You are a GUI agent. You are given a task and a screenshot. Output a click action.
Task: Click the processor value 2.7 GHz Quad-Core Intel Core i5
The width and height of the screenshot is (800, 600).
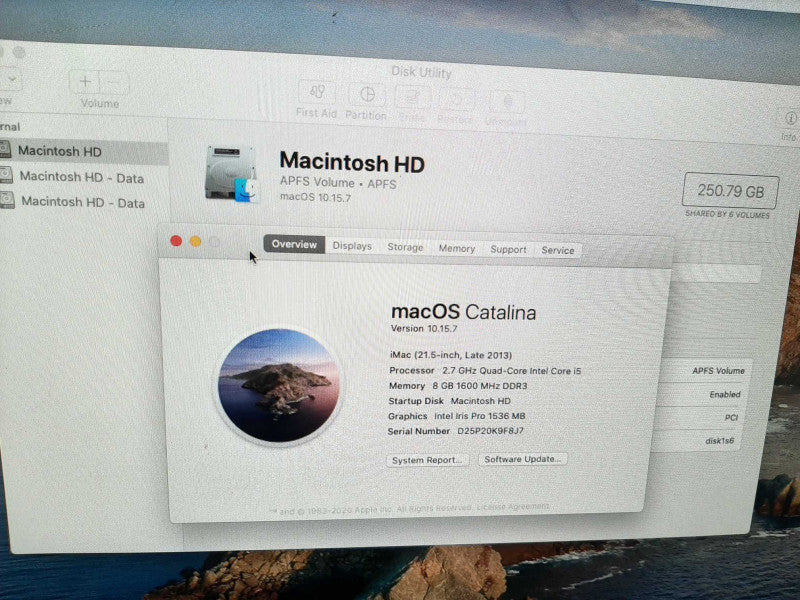pos(511,371)
